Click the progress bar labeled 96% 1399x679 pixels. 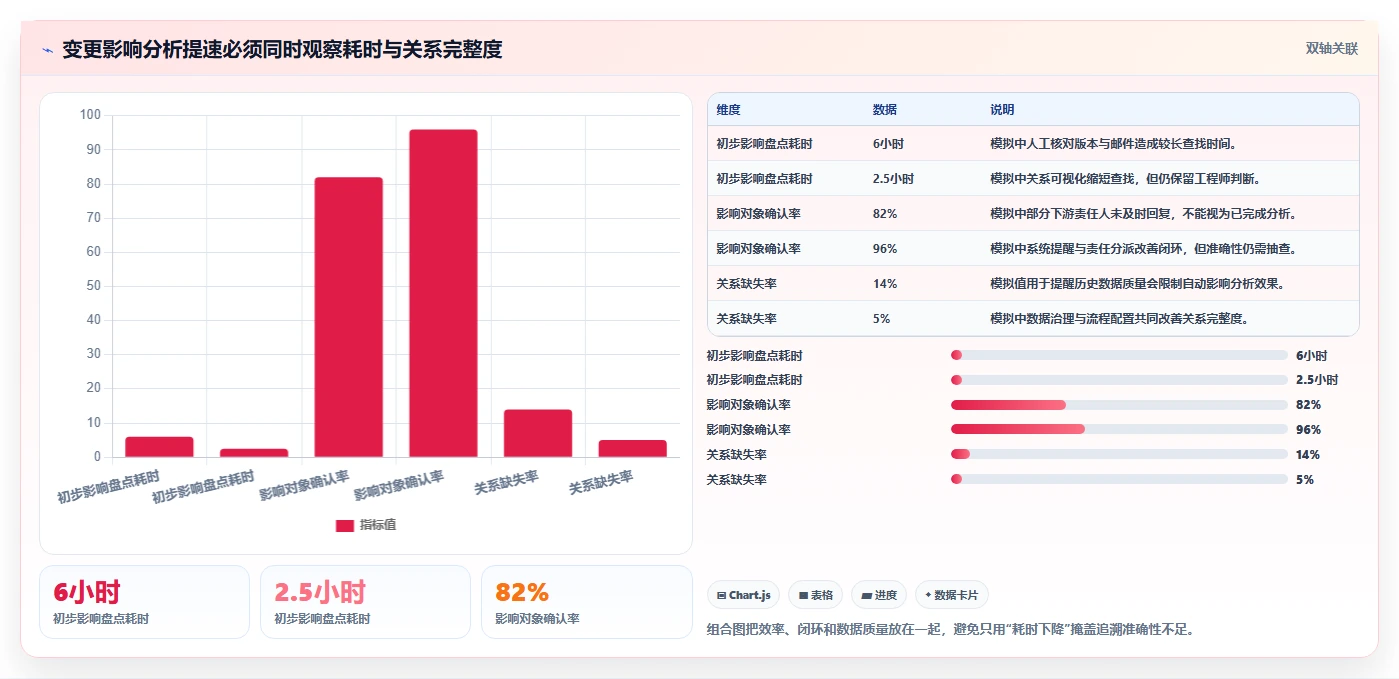click(1119, 430)
